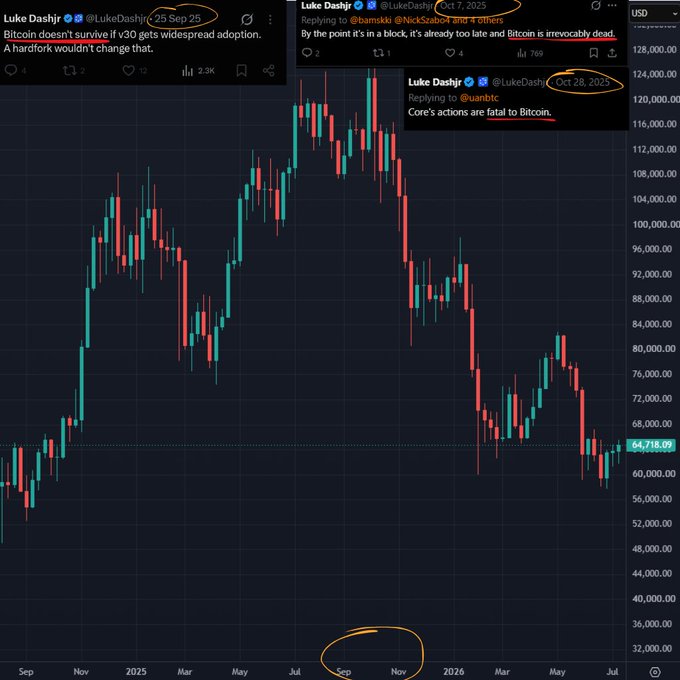Click the 'Core's actions are fatal to Bitcoin' text
The width and height of the screenshot is (680, 680).
click(x=480, y=112)
